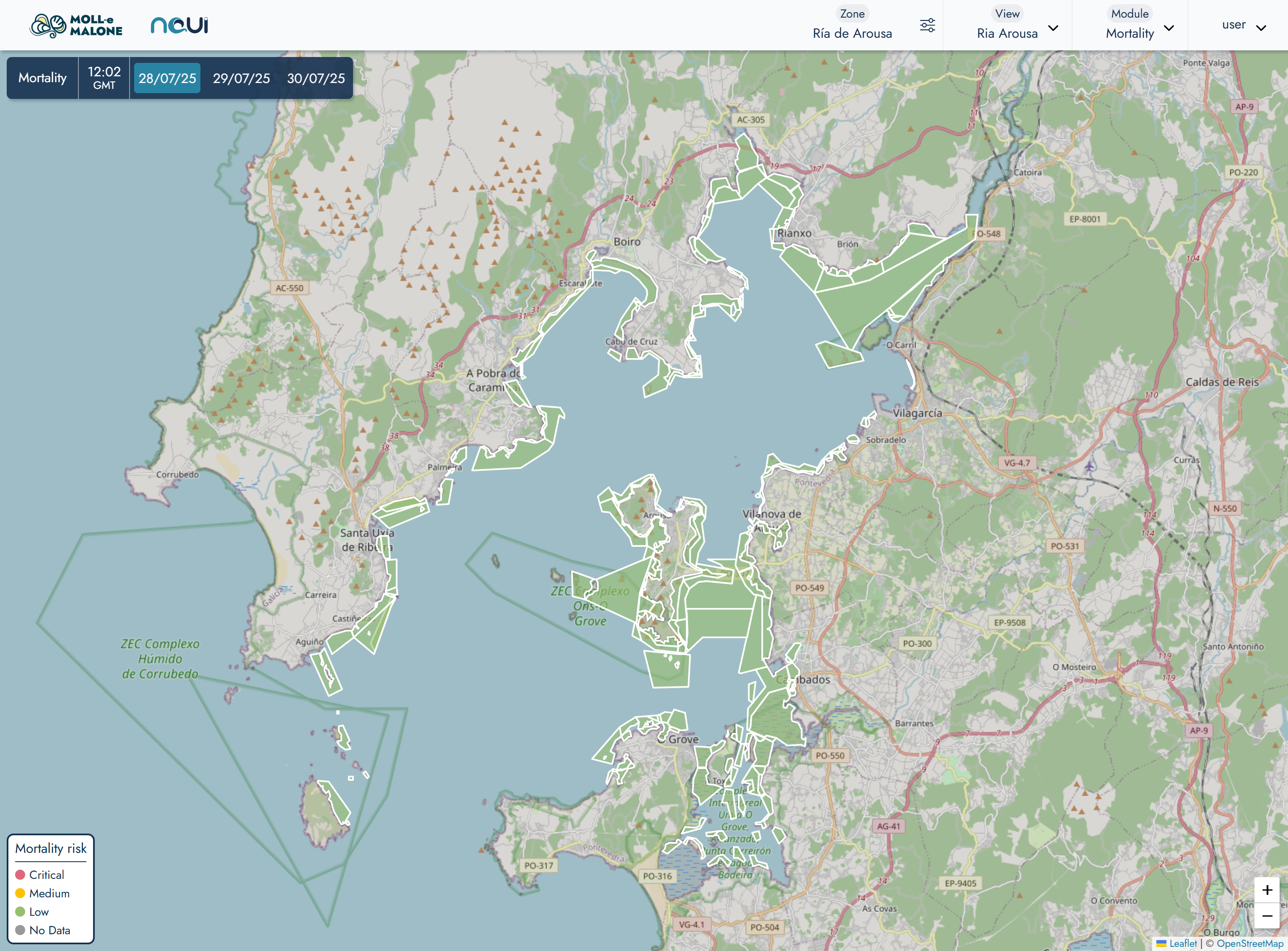
Task: Click the Low green legend dot
Action: (20, 911)
